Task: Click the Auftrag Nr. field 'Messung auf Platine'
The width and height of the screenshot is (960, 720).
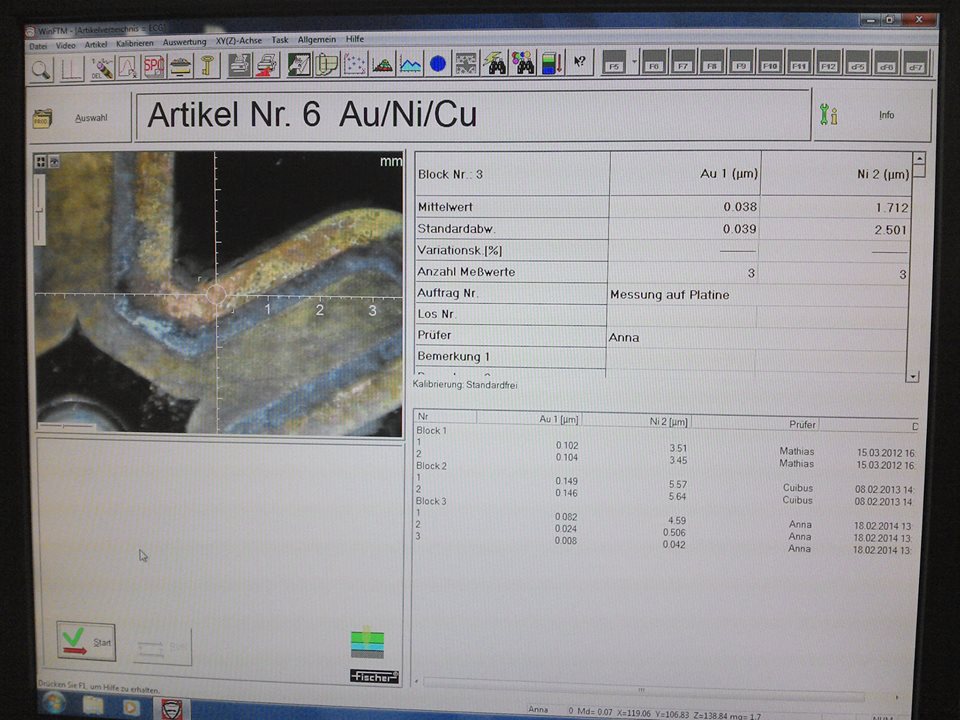Action: tap(758, 294)
